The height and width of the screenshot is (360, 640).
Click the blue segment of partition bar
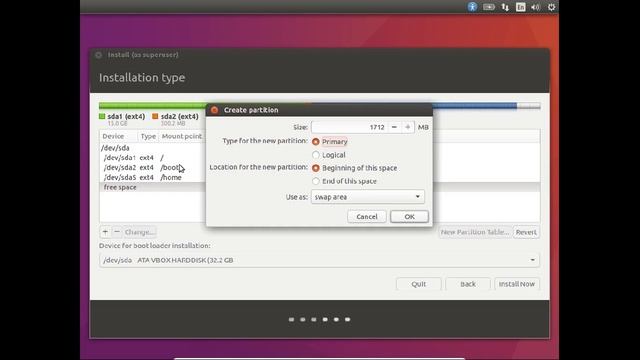point(474,106)
